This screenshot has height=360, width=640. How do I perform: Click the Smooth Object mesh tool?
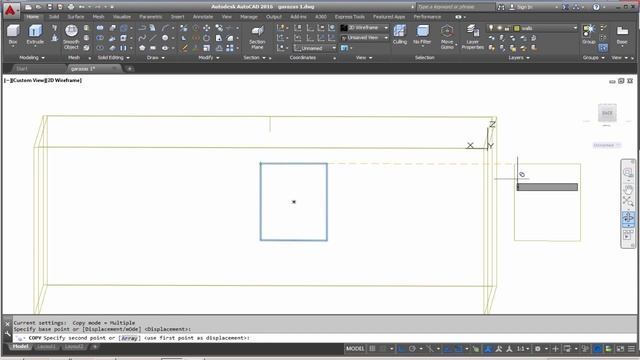(x=71, y=37)
